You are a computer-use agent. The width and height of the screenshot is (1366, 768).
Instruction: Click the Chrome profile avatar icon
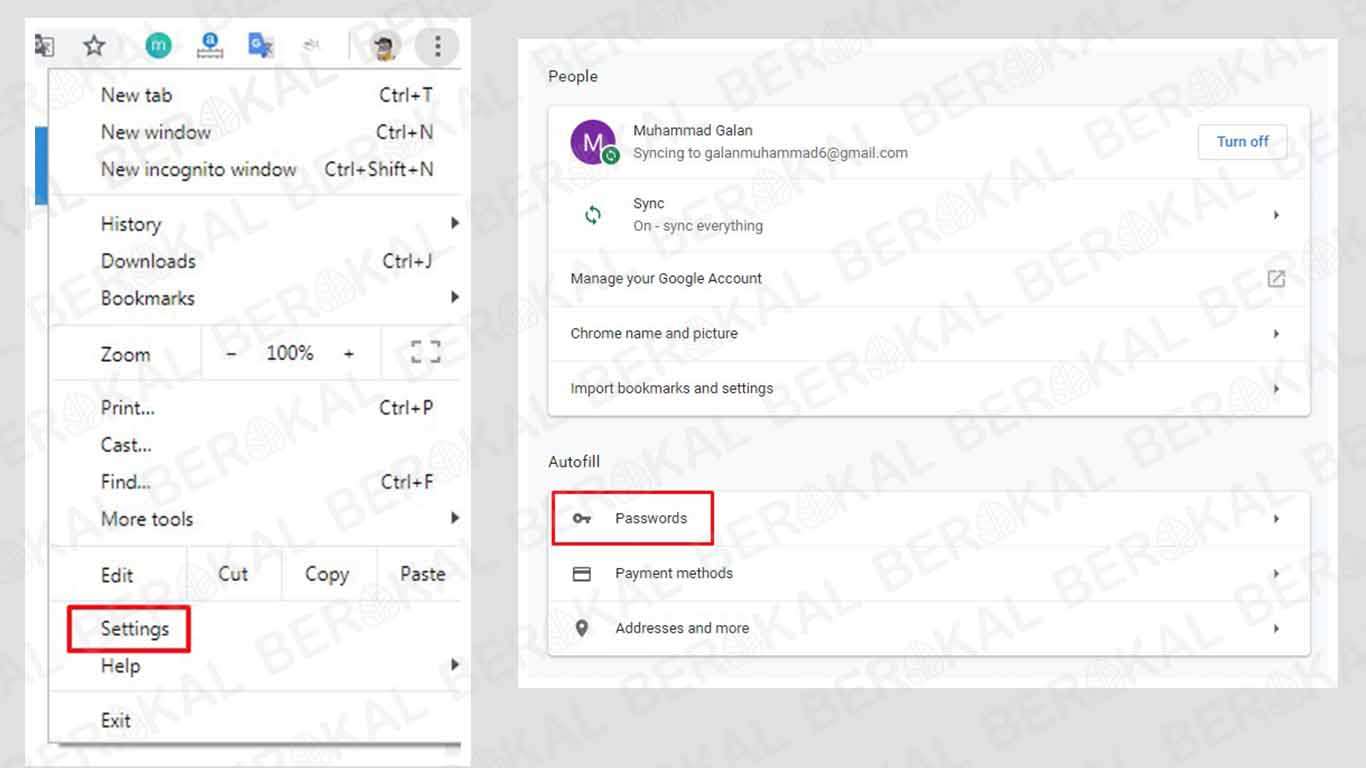(386, 47)
